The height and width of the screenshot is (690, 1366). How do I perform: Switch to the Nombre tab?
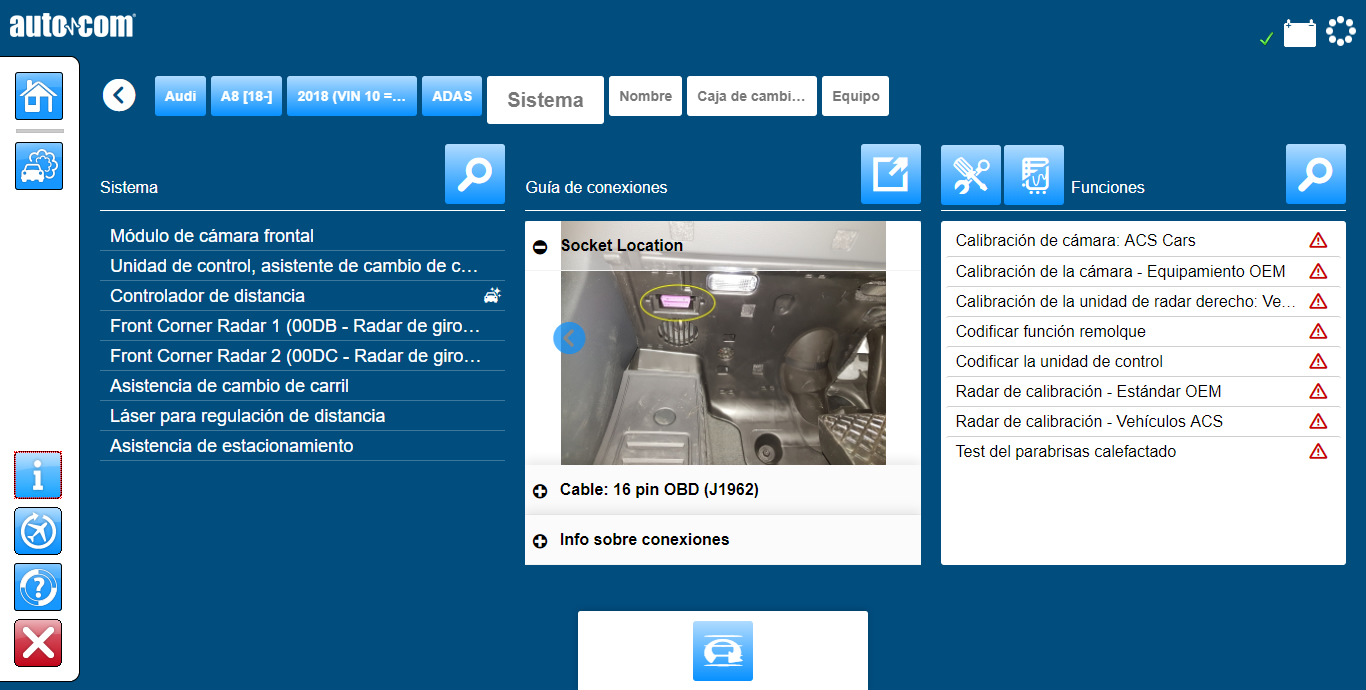click(x=645, y=96)
